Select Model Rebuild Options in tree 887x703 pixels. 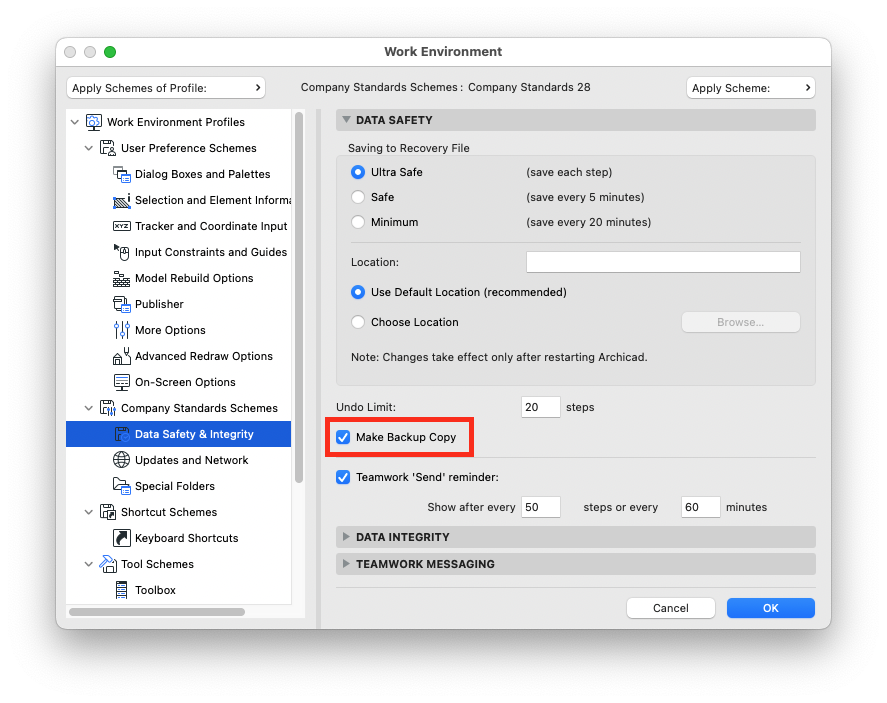click(194, 278)
